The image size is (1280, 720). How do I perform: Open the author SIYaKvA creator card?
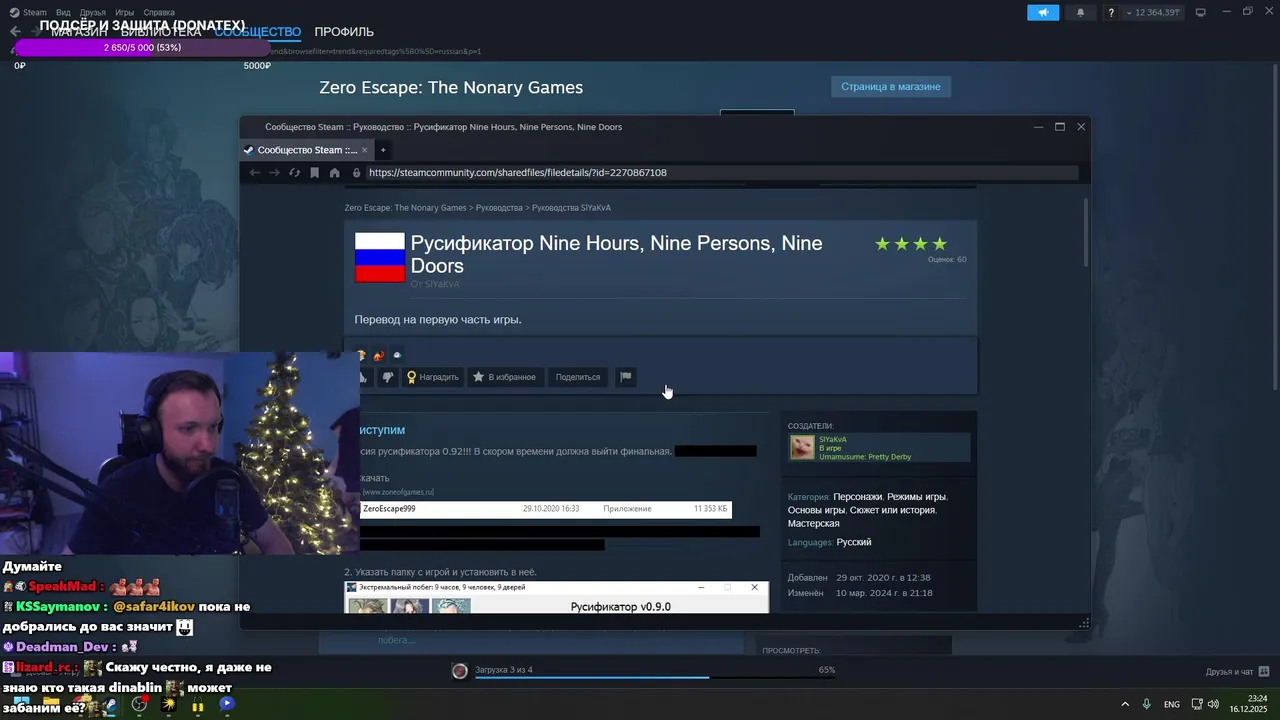pyautogui.click(x=878, y=447)
